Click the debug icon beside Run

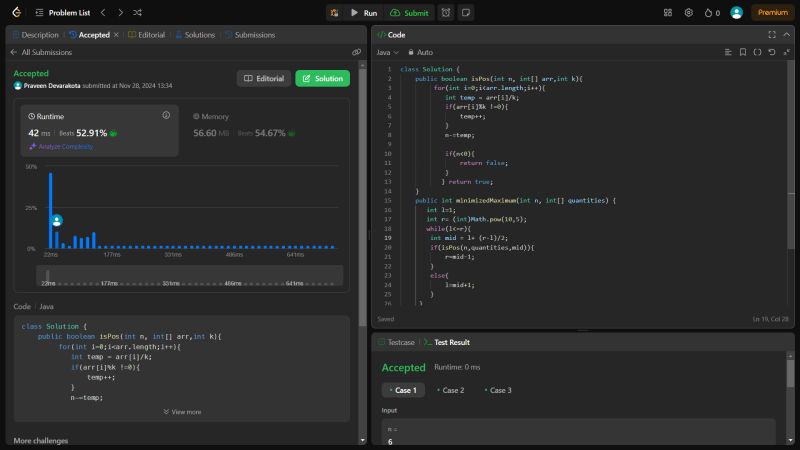tap(334, 13)
